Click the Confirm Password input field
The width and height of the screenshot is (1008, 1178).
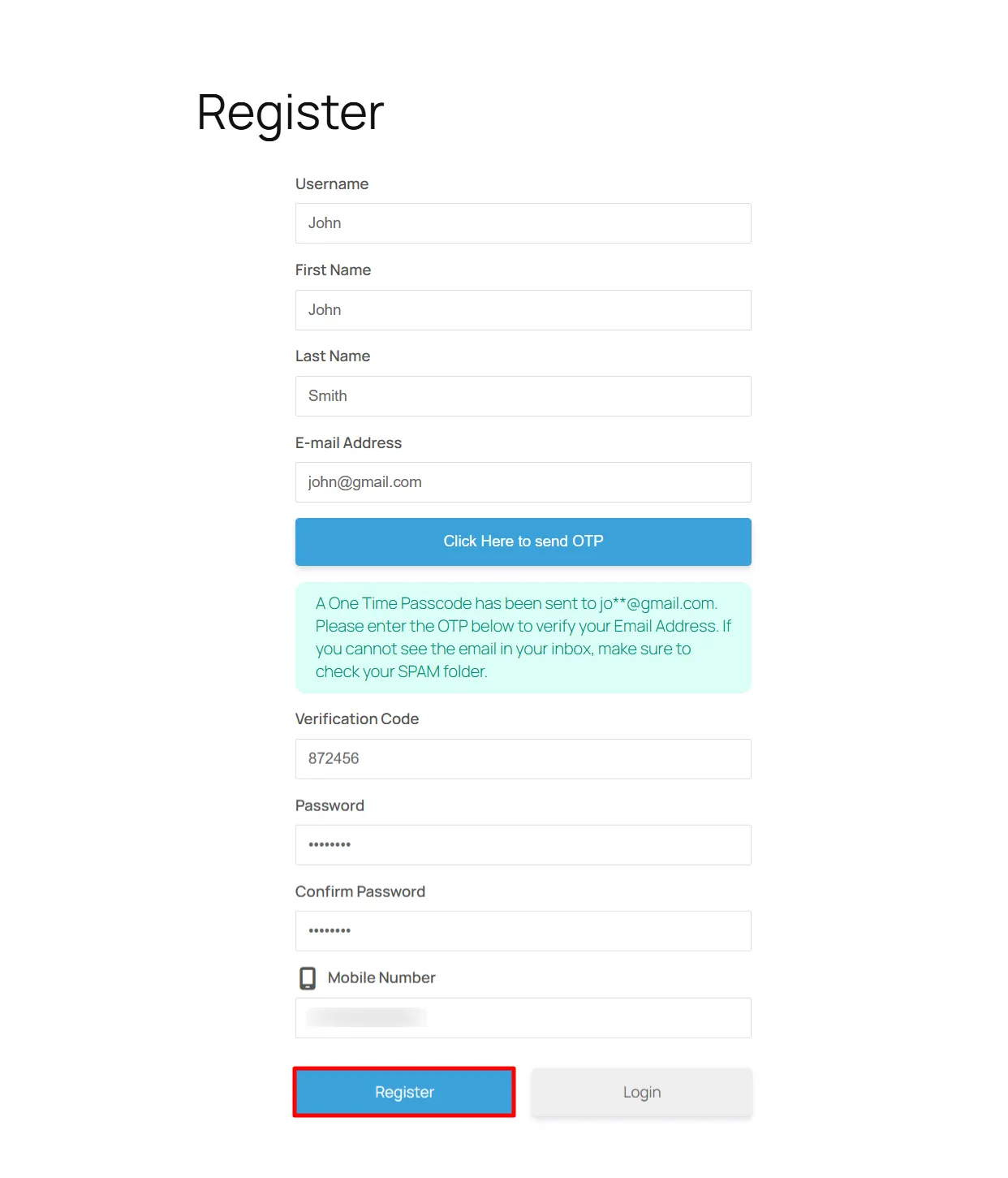[x=523, y=930]
